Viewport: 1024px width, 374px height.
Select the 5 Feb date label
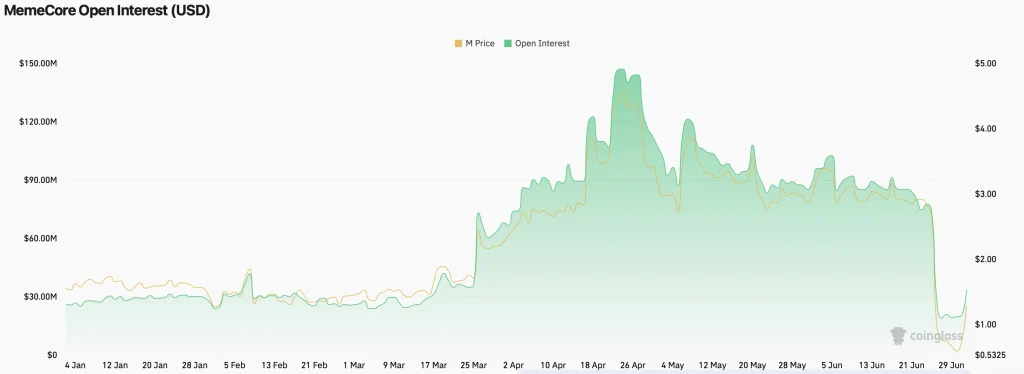coord(235,365)
